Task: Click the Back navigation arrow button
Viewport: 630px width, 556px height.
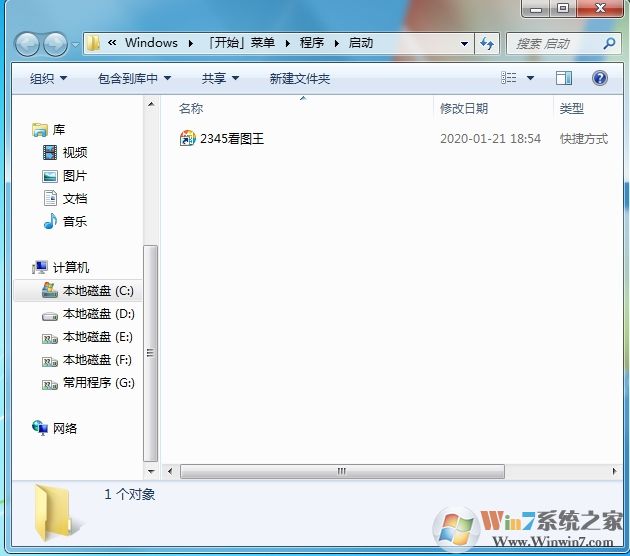Action: 27,44
